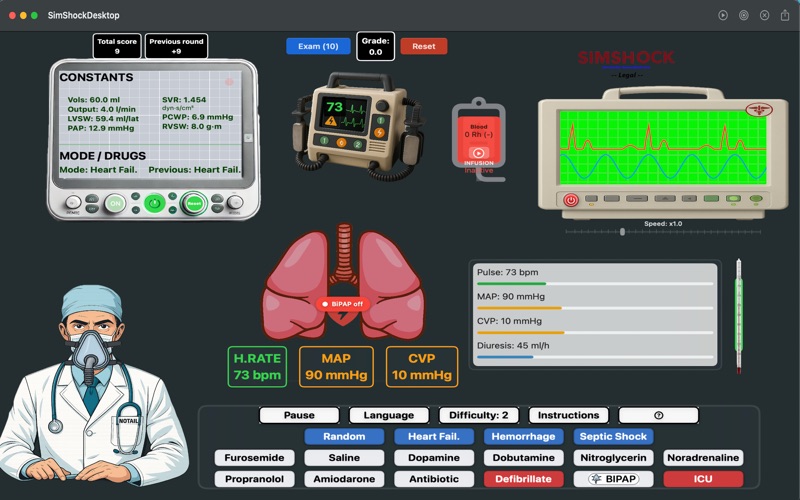Click the green Reset knob on constants monitor
800x500 pixels.
194,203
